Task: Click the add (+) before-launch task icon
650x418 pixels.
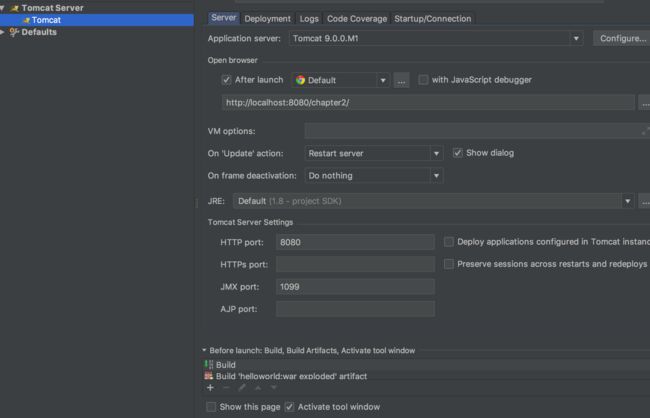Action: [210, 388]
